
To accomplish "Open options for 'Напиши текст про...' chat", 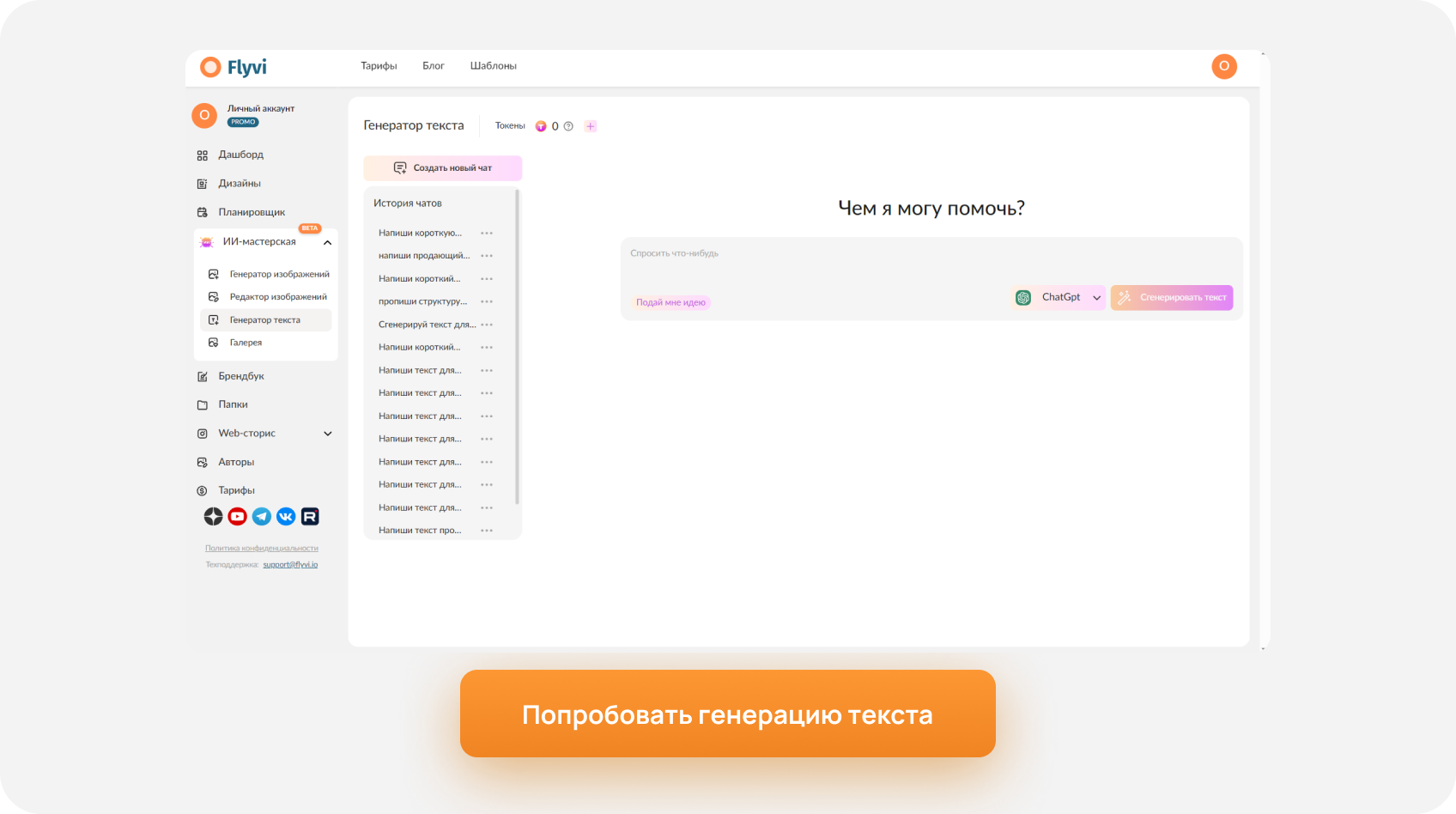I will pos(487,531).
